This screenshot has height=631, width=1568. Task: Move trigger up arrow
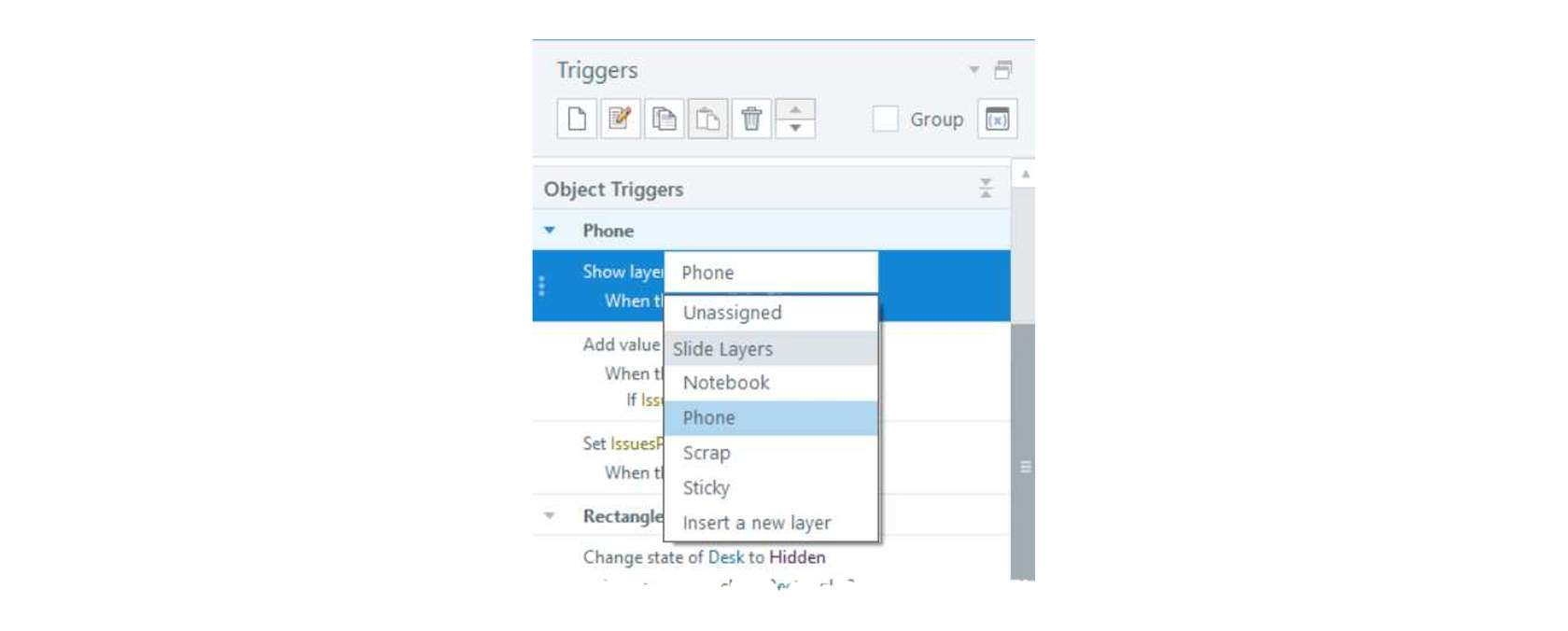point(795,109)
